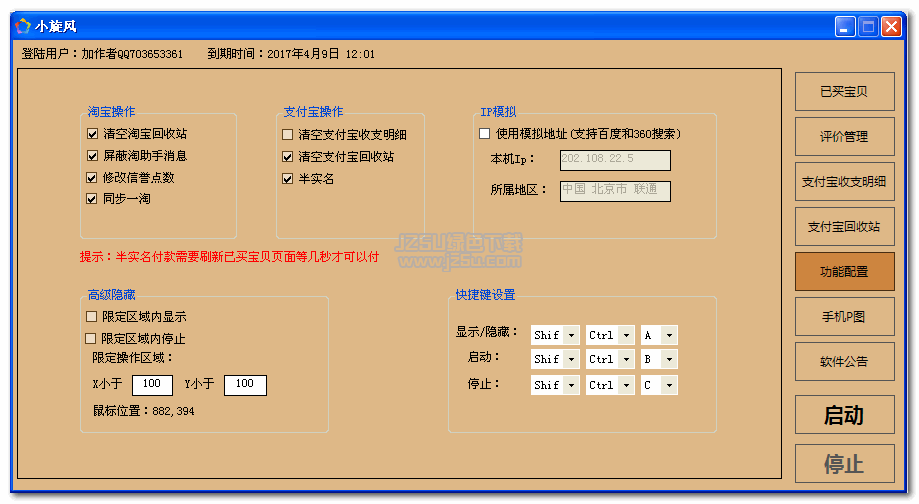Open letter A key dropdown for 显示/隐藏
Viewport: 919px width, 504px height.
click(x=669, y=335)
